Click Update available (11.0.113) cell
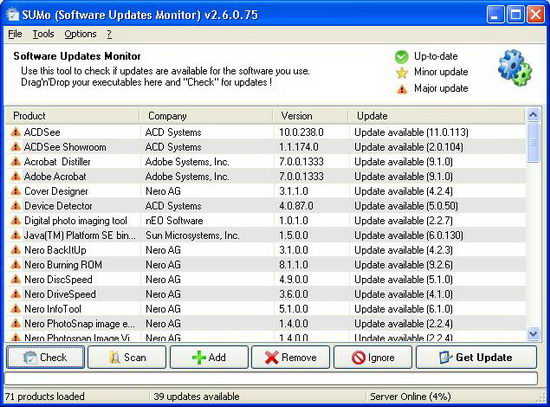550x407 pixels. 411,132
